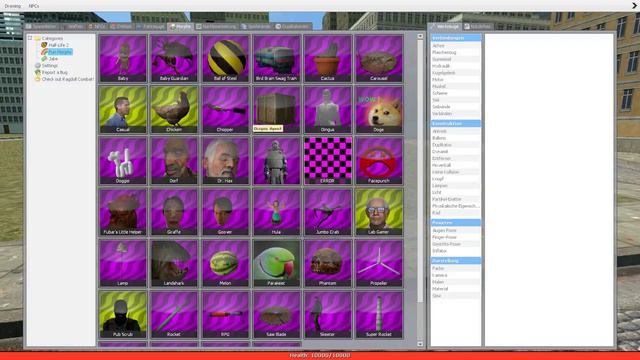640x360 pixels.
Task: Switch to the Morphs tab
Action: [180, 27]
